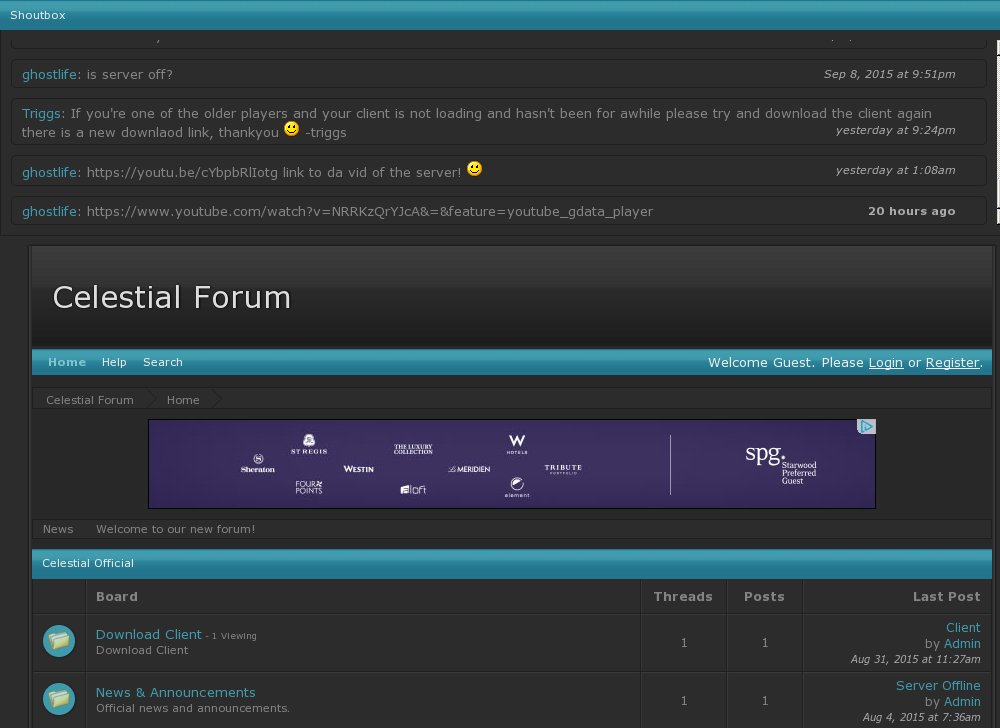Click the Home breadcrumb item

[183, 400]
